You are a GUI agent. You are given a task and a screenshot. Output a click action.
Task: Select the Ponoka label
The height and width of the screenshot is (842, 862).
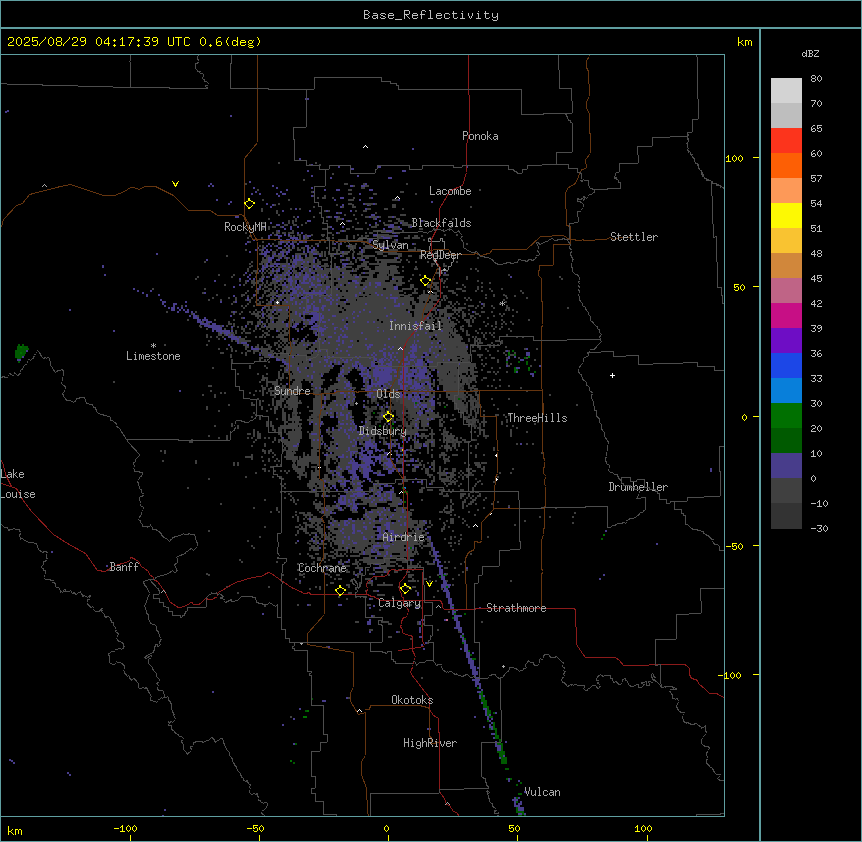click(x=480, y=136)
